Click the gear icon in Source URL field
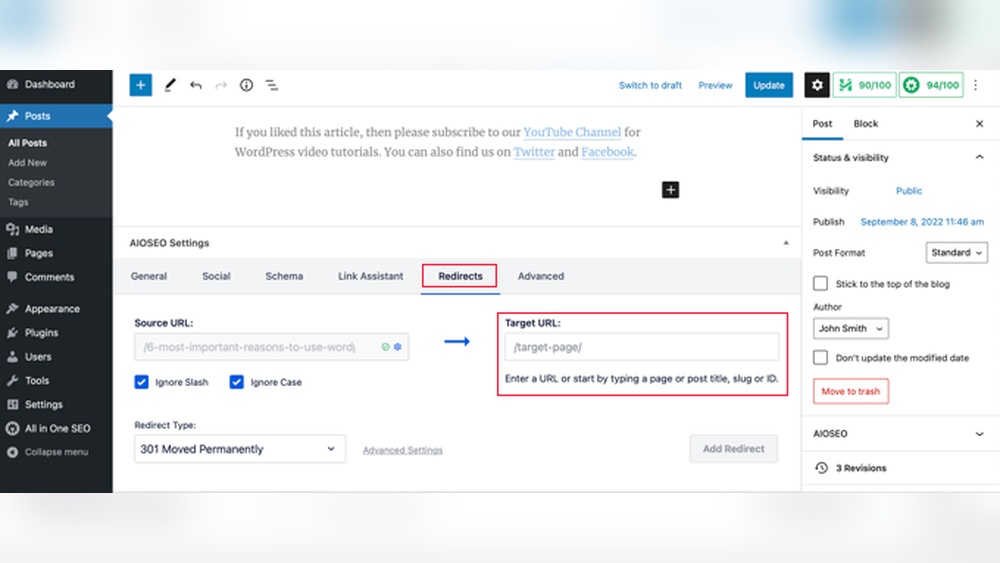The width and height of the screenshot is (1000, 563). point(397,347)
